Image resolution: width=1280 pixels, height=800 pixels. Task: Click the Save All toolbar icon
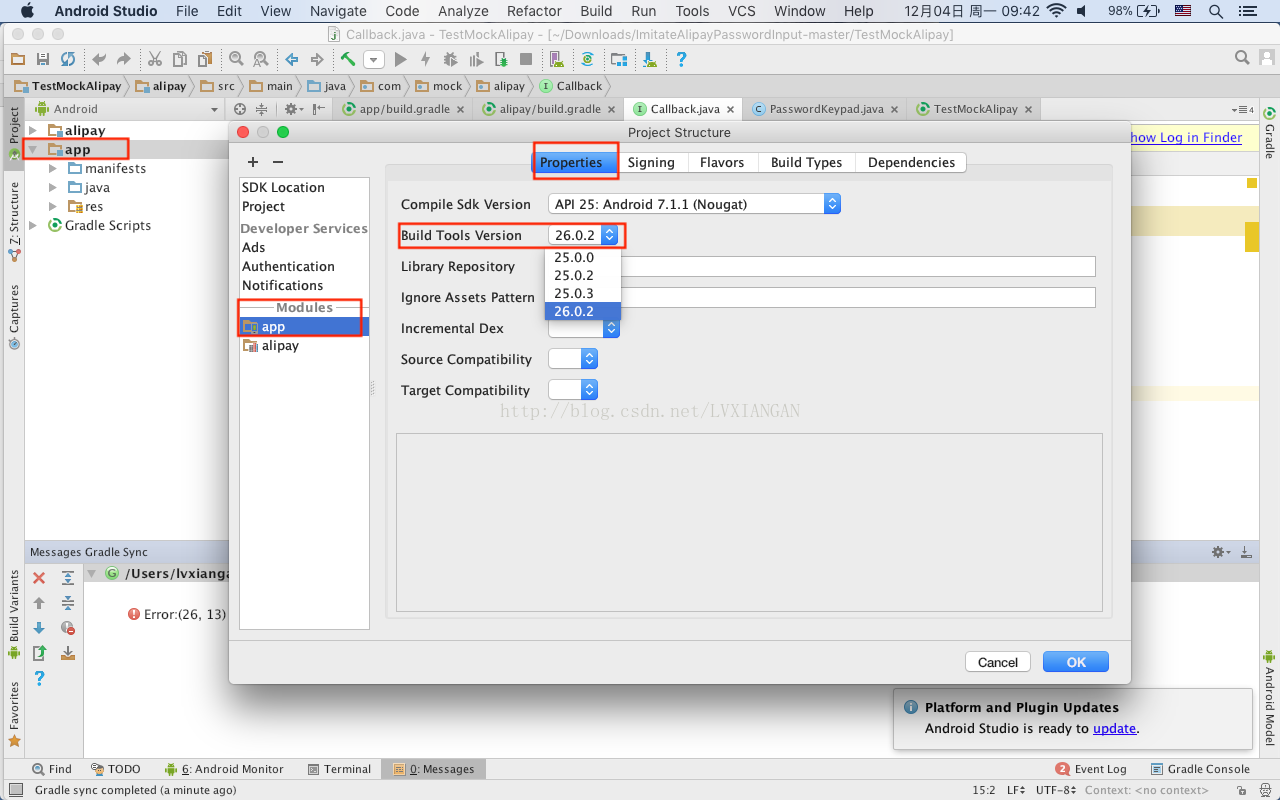point(43,59)
